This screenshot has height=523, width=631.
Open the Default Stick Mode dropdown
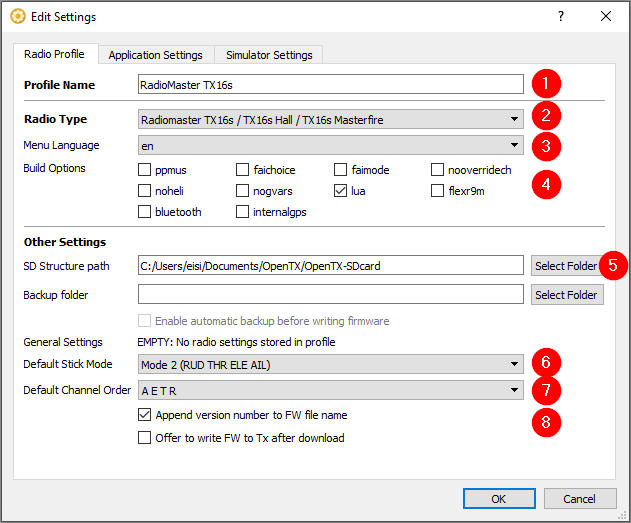[x=331, y=364]
